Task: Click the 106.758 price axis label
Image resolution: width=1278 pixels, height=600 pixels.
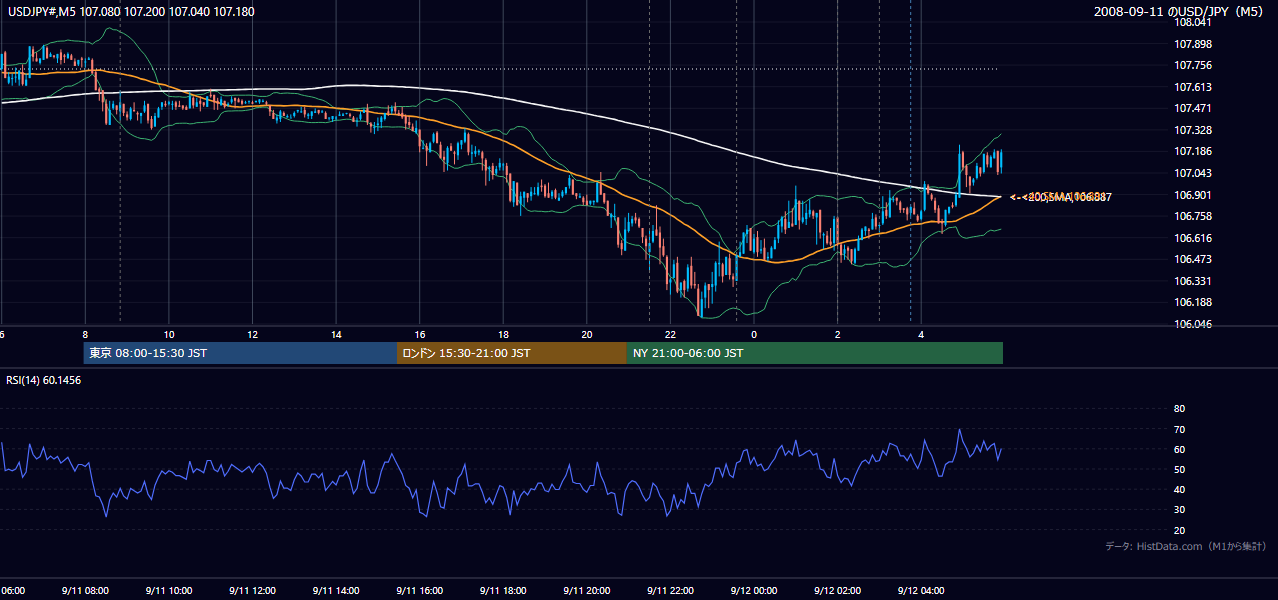Action: pos(1193,216)
